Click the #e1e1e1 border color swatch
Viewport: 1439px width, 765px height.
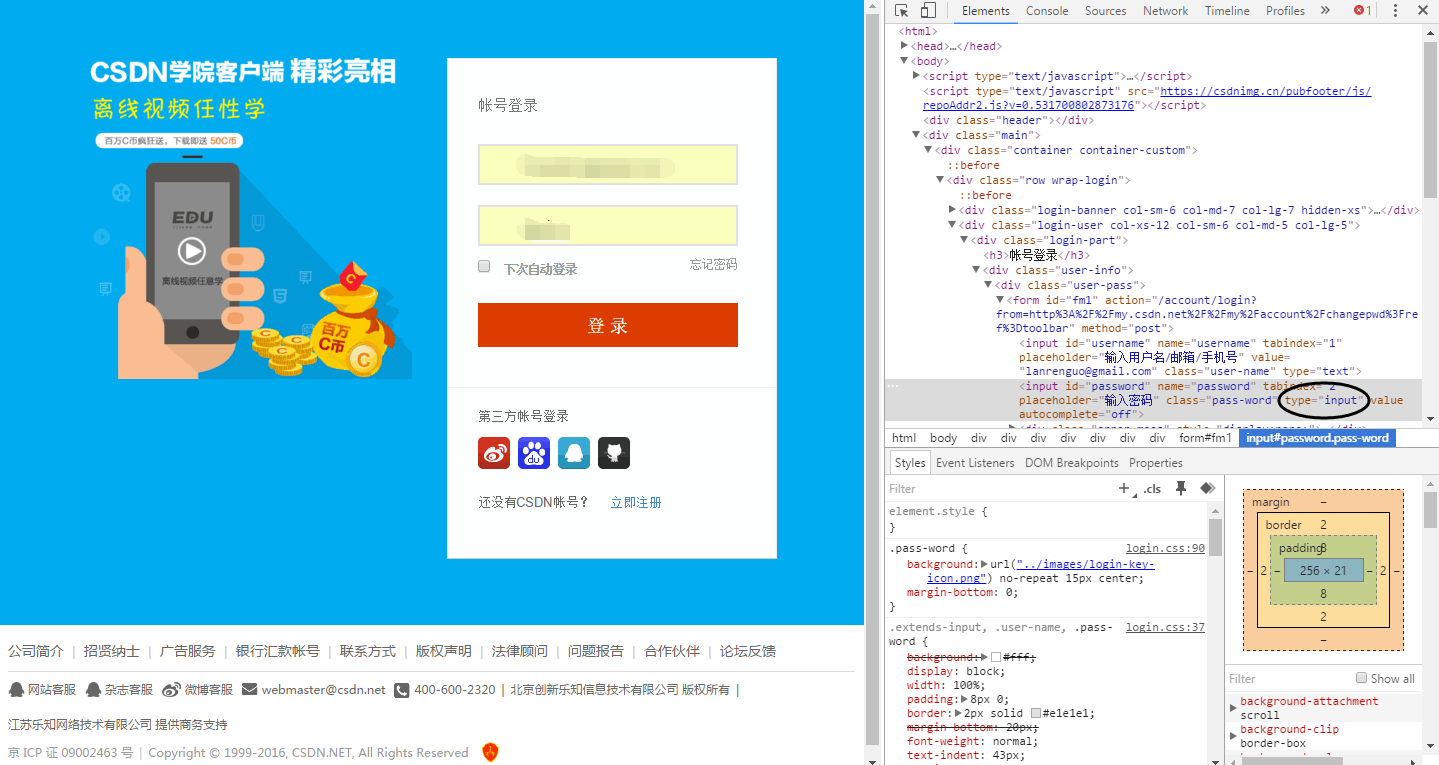1036,714
